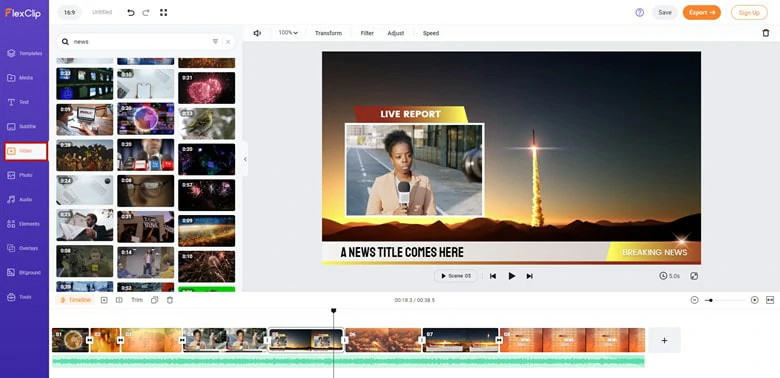Open transition between scenes 01 and 02
The width and height of the screenshot is (780, 378).
coord(90,340)
